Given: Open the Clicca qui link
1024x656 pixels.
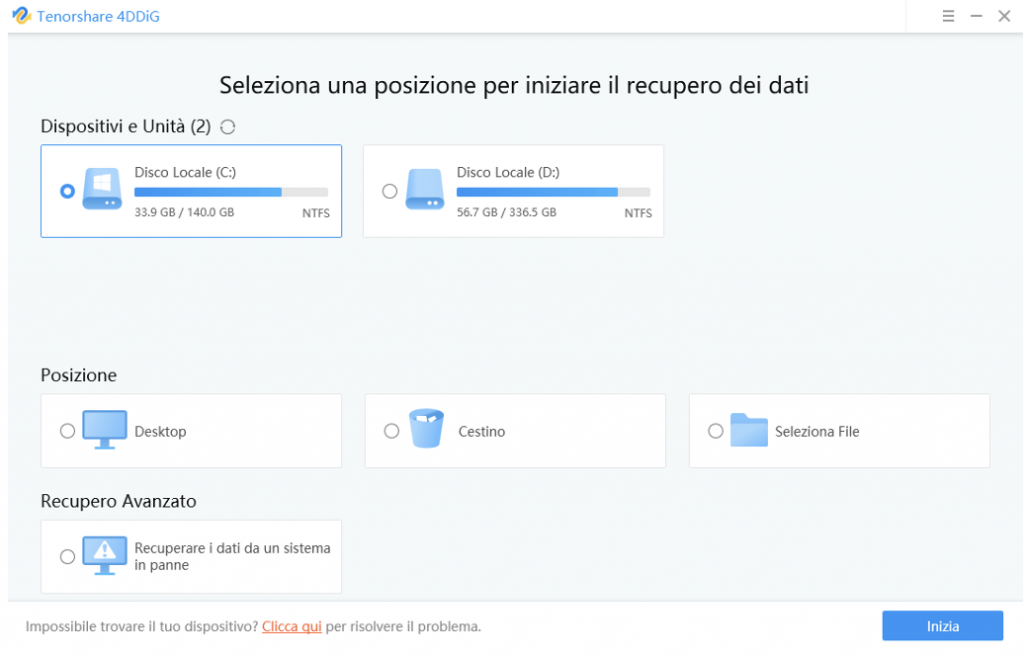Looking at the screenshot, I should pyautogui.click(x=290, y=626).
